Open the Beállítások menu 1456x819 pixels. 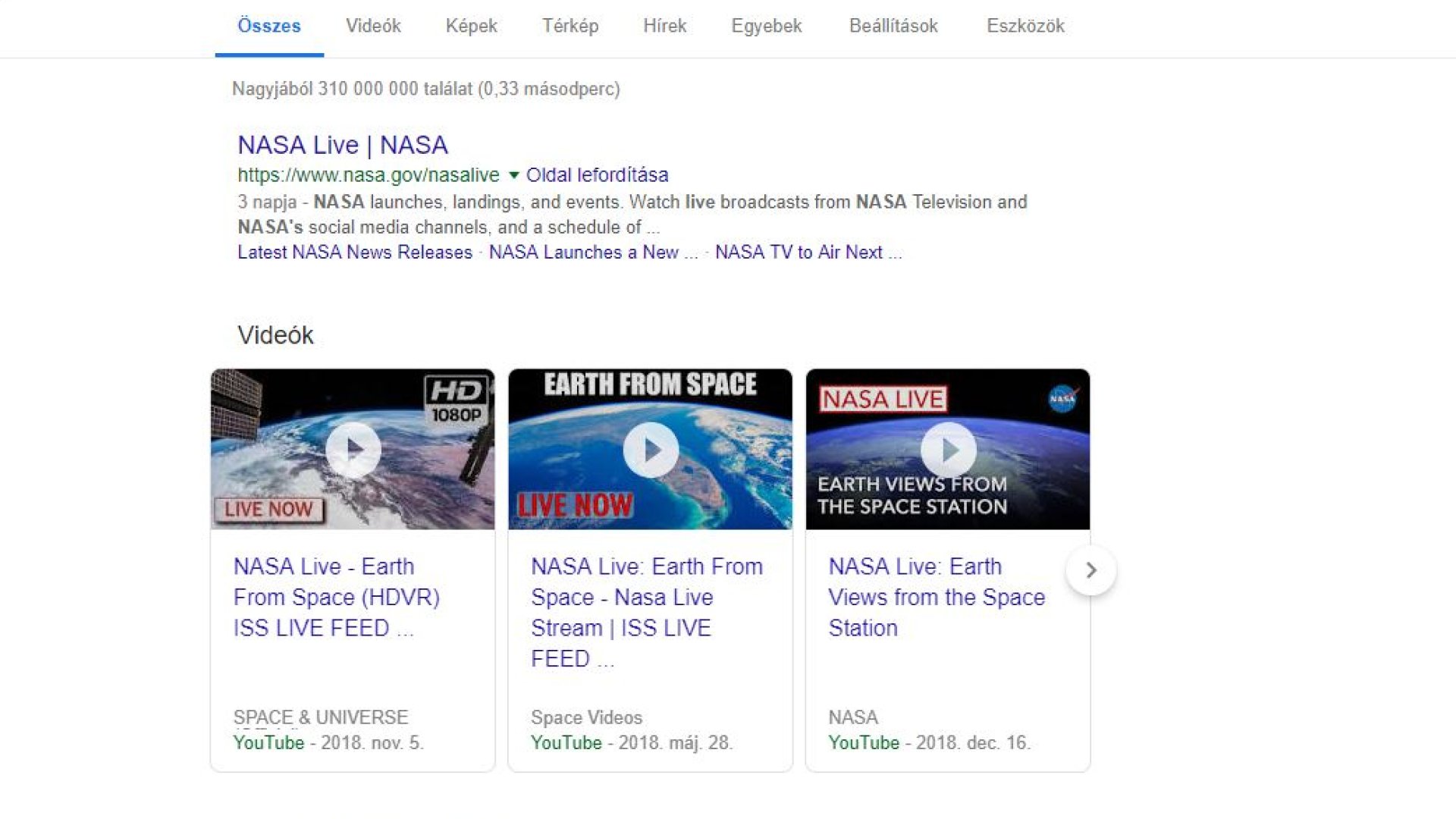coord(893,26)
